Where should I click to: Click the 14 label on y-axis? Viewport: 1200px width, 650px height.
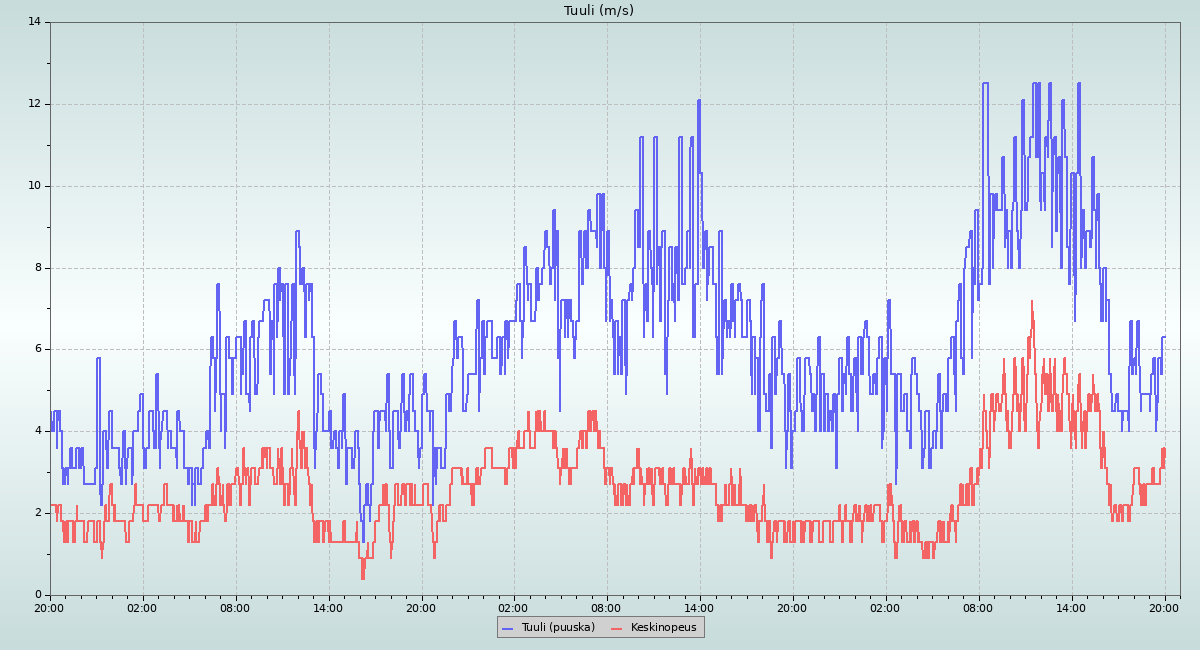pyautogui.click(x=34, y=22)
